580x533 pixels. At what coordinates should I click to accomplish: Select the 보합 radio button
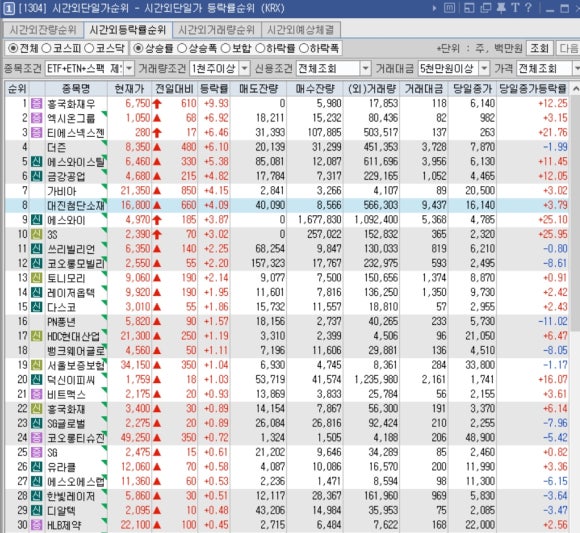point(225,48)
